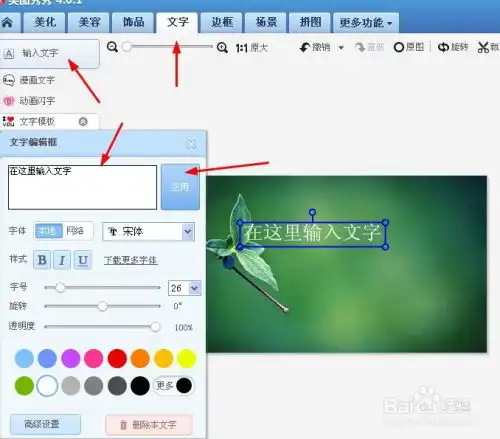Click the 输入文字 button
Image resolution: width=500 pixels, height=439 pixels.
coord(49,53)
